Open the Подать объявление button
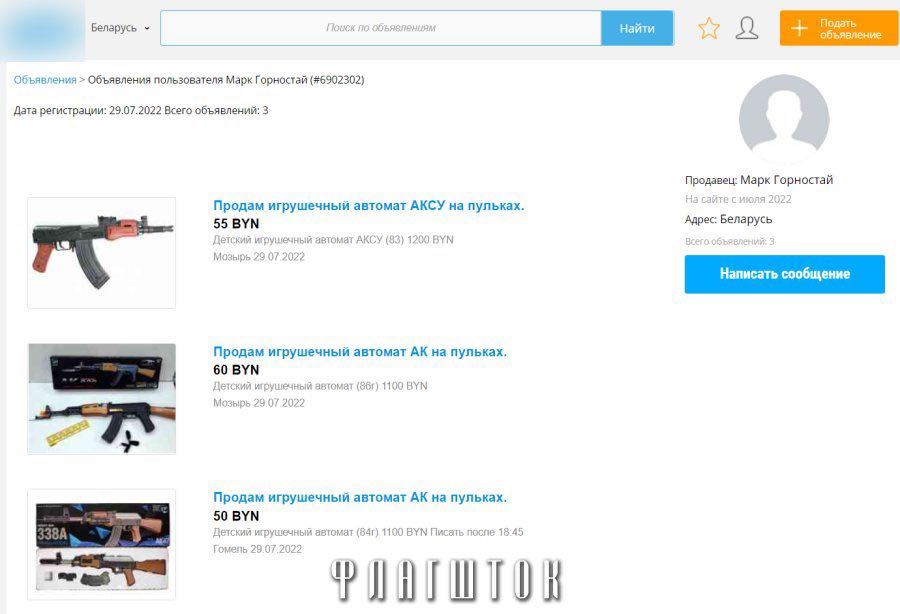Image resolution: width=900 pixels, height=614 pixels. (838, 27)
